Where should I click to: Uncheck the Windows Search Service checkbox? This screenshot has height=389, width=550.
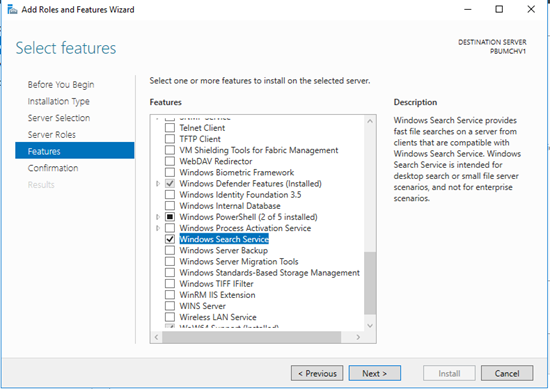pyautogui.click(x=170, y=239)
